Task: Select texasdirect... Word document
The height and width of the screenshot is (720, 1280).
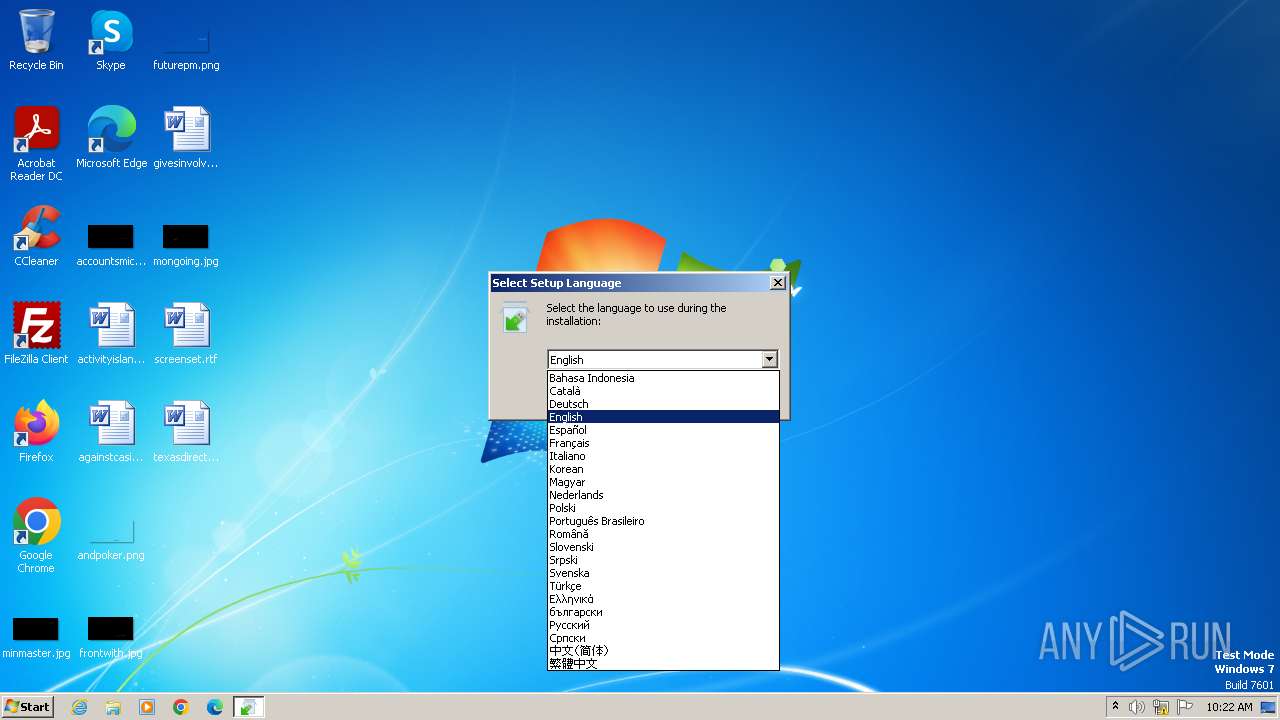Action: [x=186, y=431]
